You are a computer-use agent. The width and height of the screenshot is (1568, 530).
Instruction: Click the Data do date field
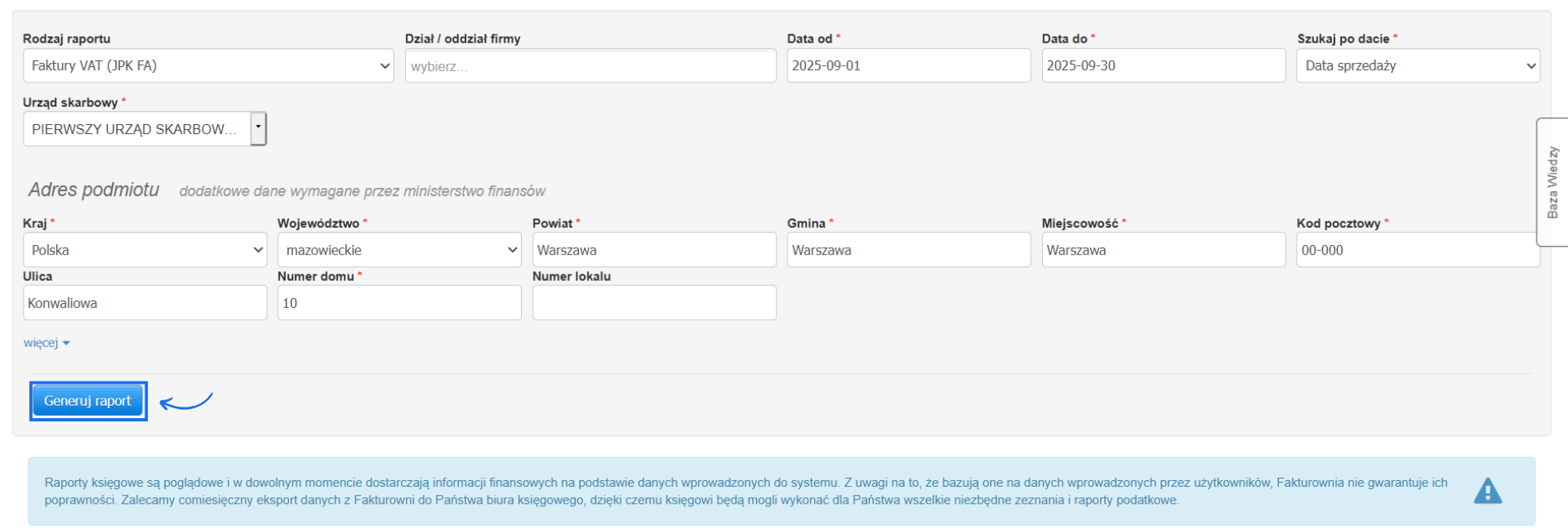click(x=1163, y=65)
